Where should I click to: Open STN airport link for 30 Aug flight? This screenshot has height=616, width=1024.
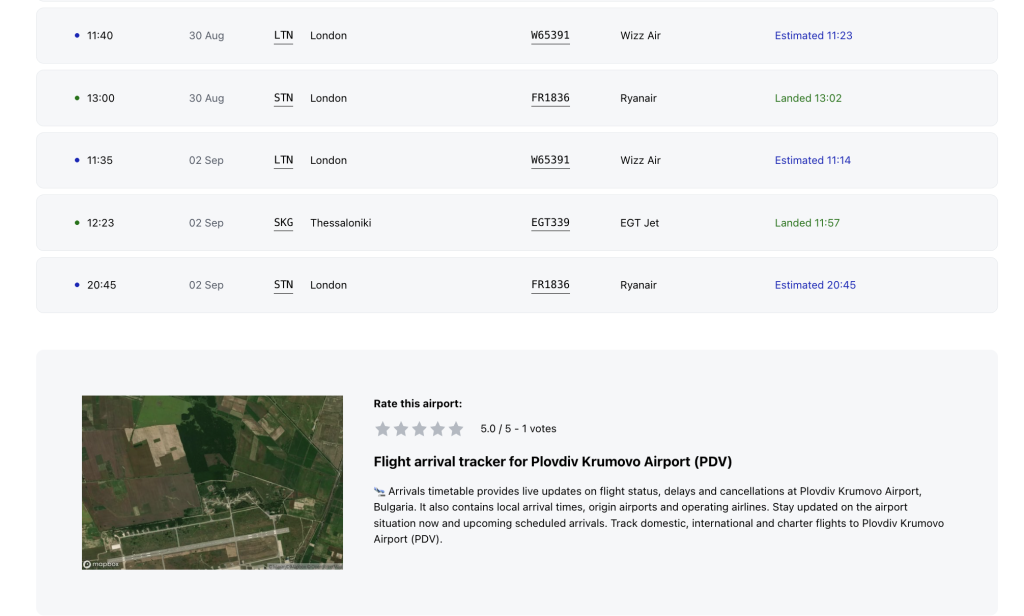click(x=283, y=99)
